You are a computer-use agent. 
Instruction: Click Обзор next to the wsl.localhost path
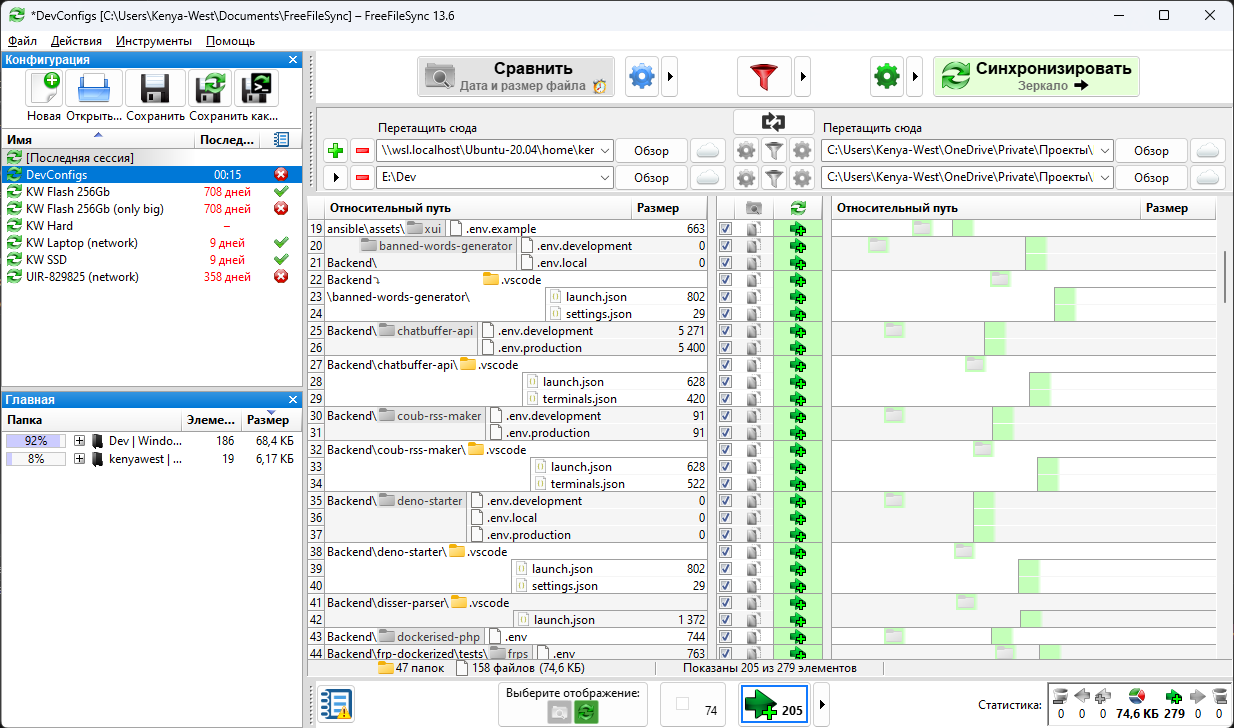coord(651,151)
